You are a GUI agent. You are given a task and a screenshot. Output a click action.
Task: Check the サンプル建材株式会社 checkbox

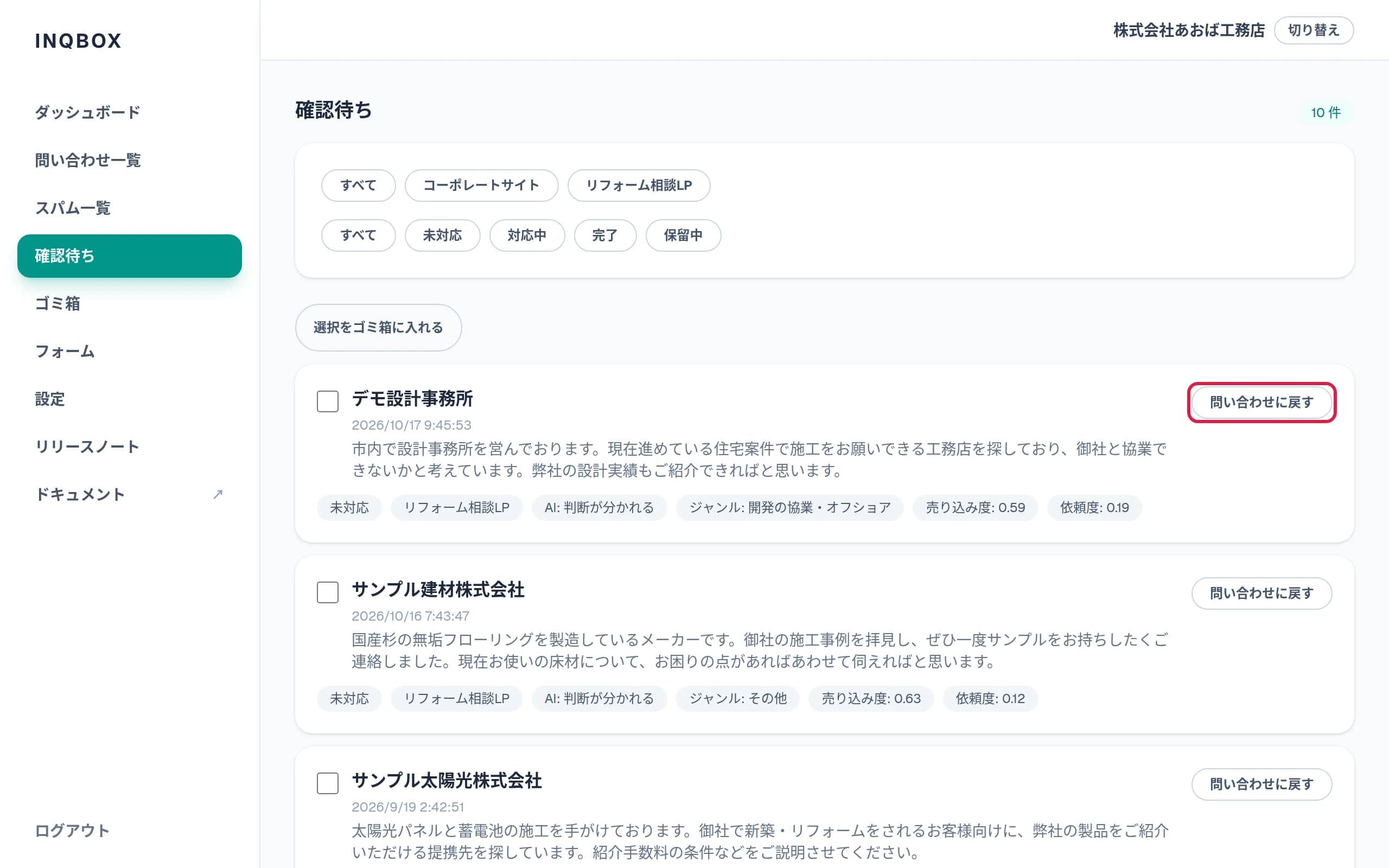[328, 592]
